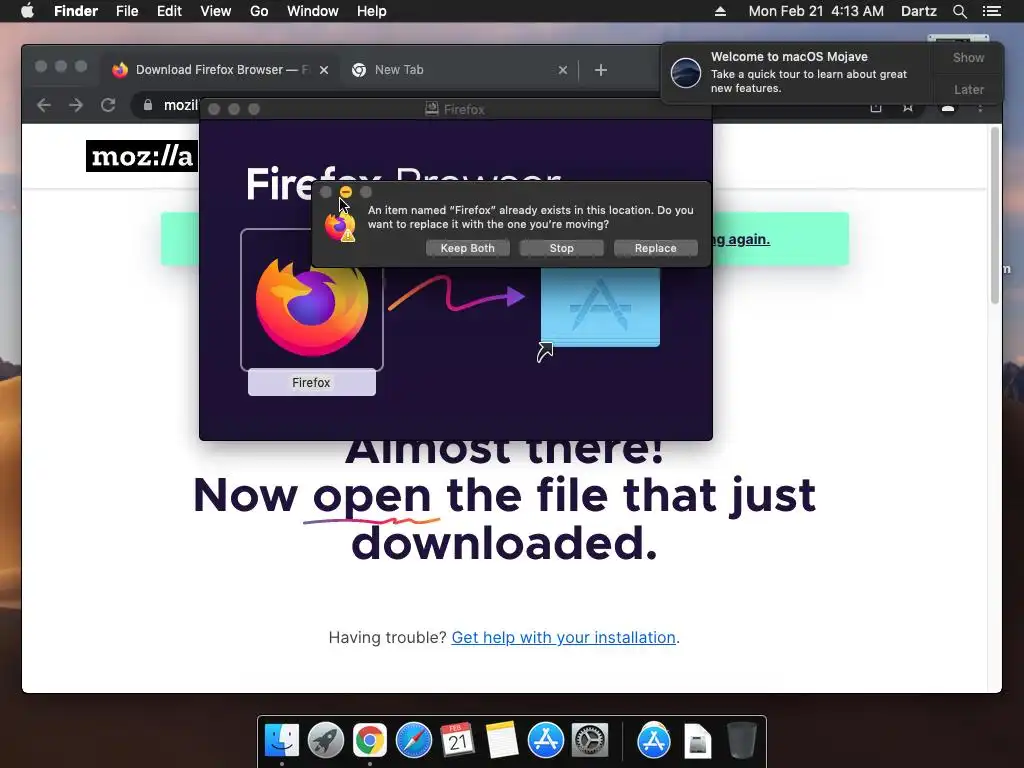Go forward in Chrome
Image resolution: width=1024 pixels, height=768 pixels.
(76, 105)
